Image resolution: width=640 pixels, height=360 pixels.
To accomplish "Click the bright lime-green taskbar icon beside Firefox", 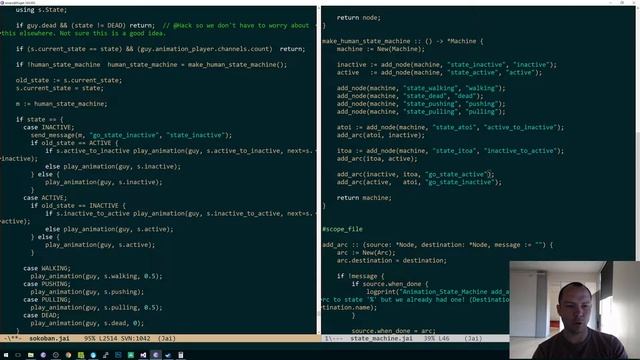I will point(81,355).
